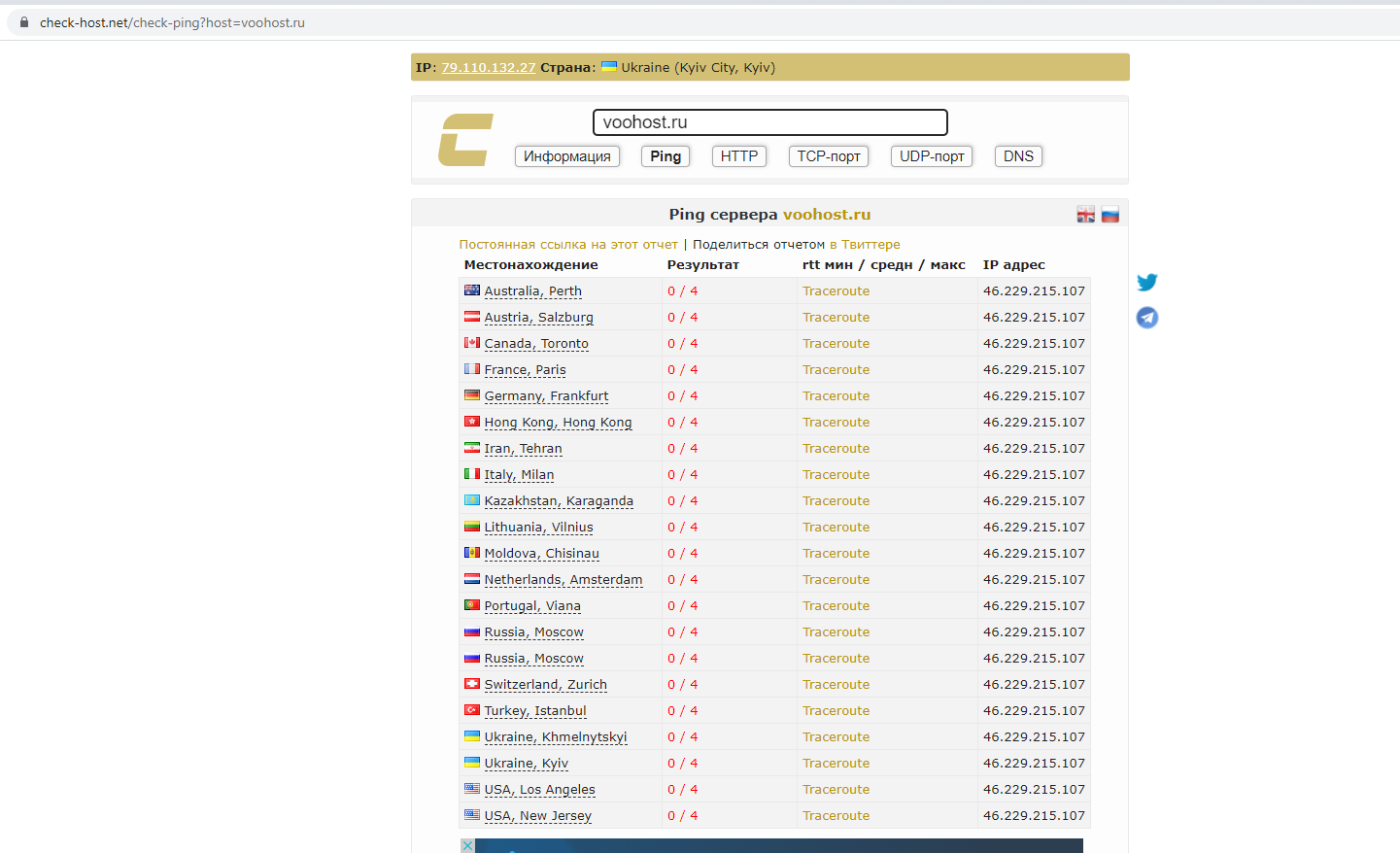The height and width of the screenshot is (853, 1400).
Task: Click the Hong Kong flag icon
Action: [x=472, y=422]
